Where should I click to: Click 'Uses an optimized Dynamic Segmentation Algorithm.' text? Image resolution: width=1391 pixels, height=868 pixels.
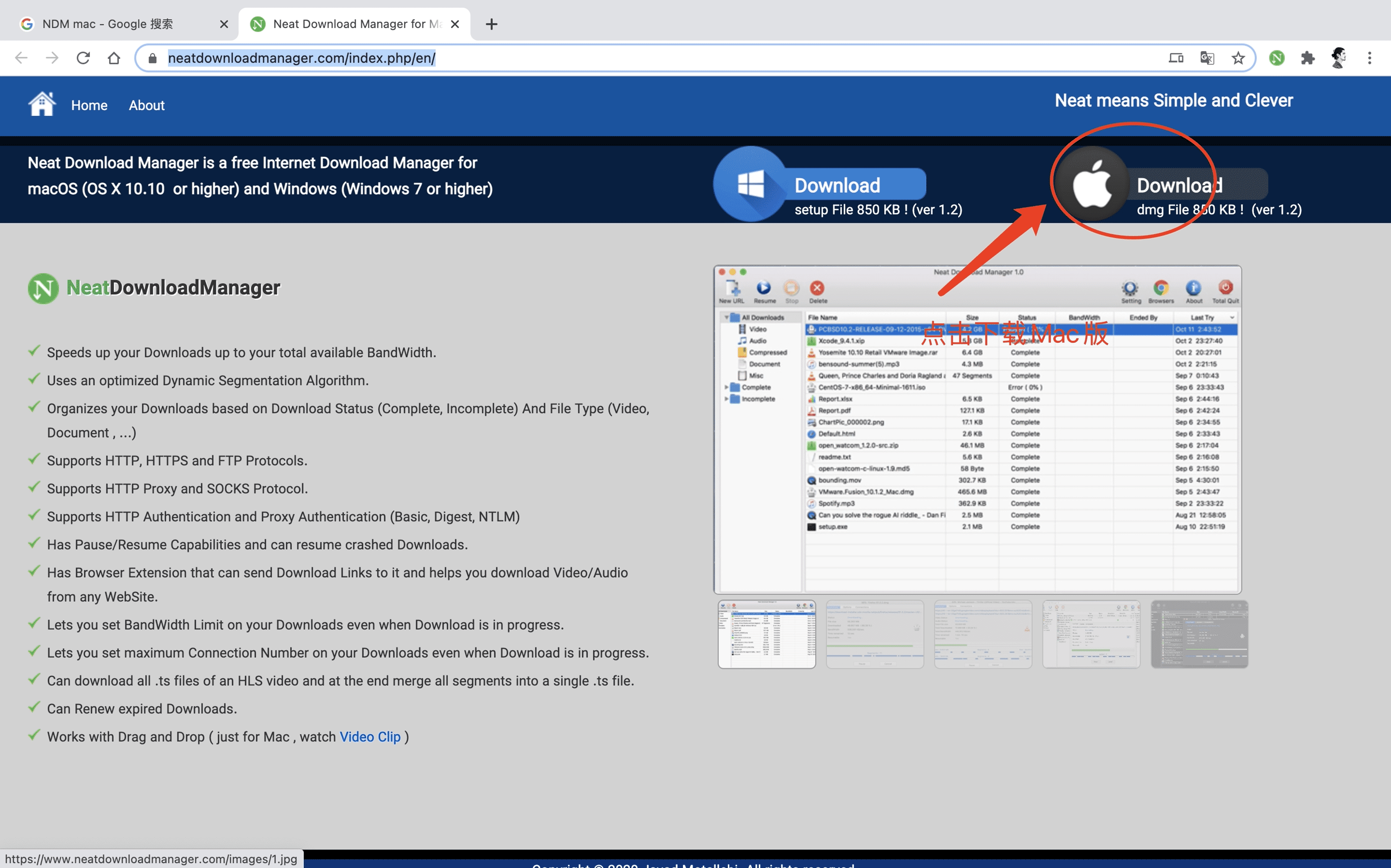[x=208, y=380]
